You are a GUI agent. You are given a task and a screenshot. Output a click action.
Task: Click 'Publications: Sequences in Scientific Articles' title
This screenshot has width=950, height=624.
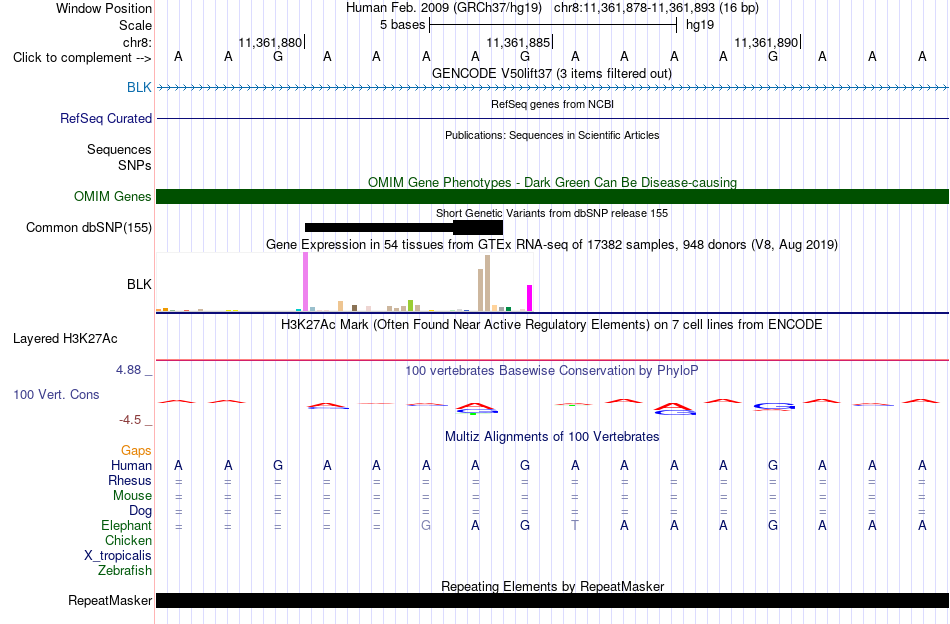point(552,135)
